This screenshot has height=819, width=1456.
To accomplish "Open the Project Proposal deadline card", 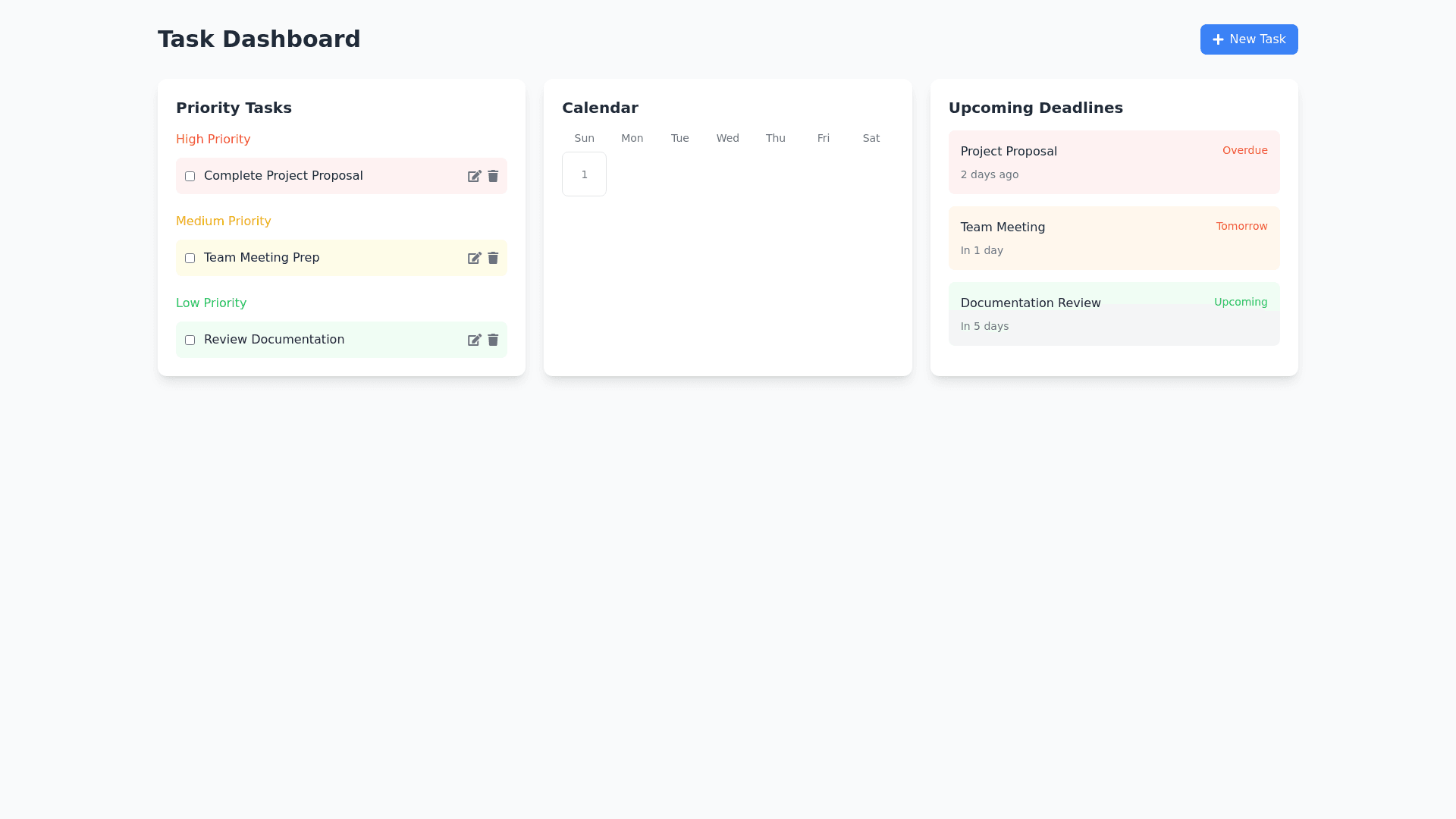I will click(1113, 162).
